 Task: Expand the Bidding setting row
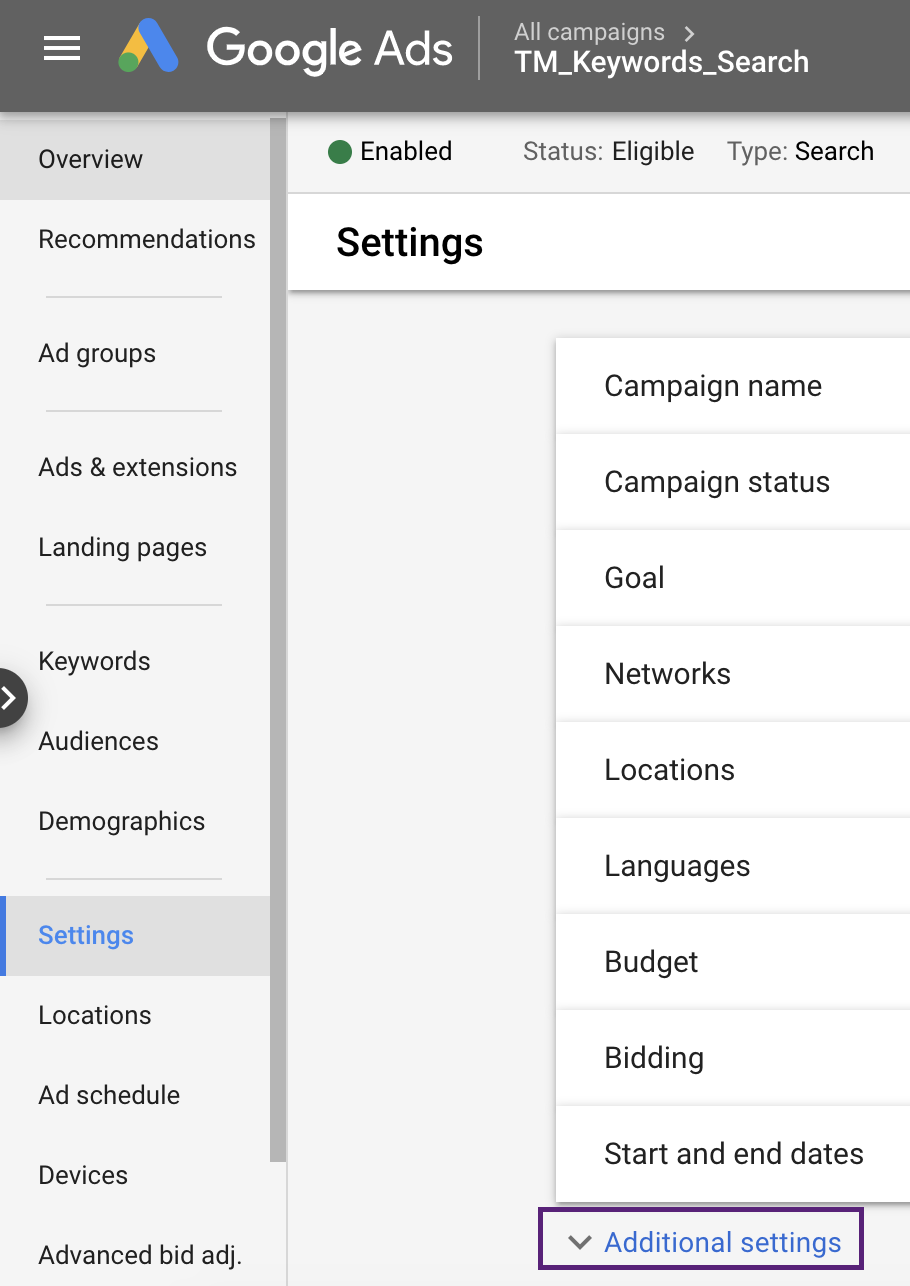click(733, 1058)
